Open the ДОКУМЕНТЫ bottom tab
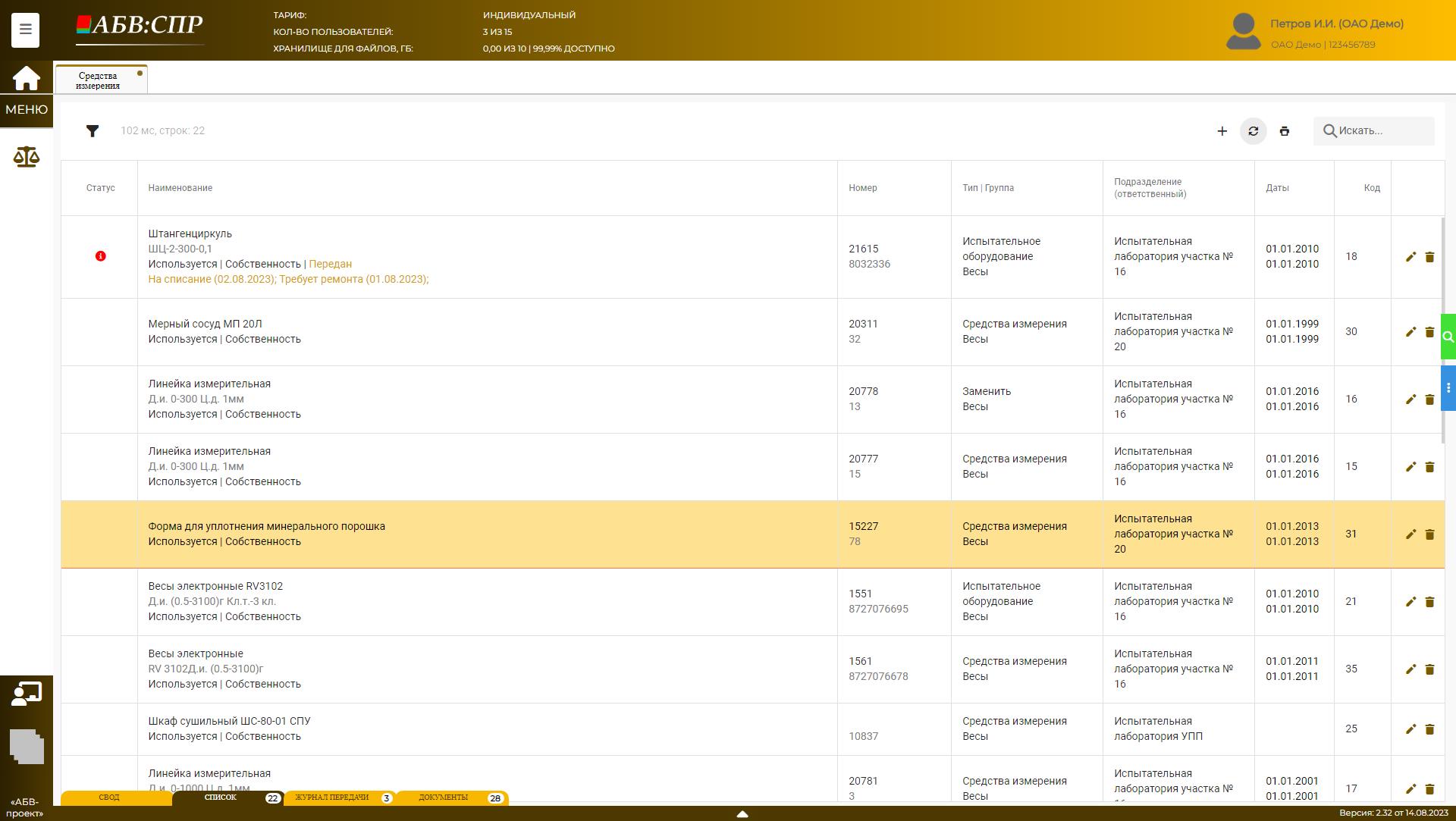This screenshot has height=821, width=1456. [x=444, y=797]
